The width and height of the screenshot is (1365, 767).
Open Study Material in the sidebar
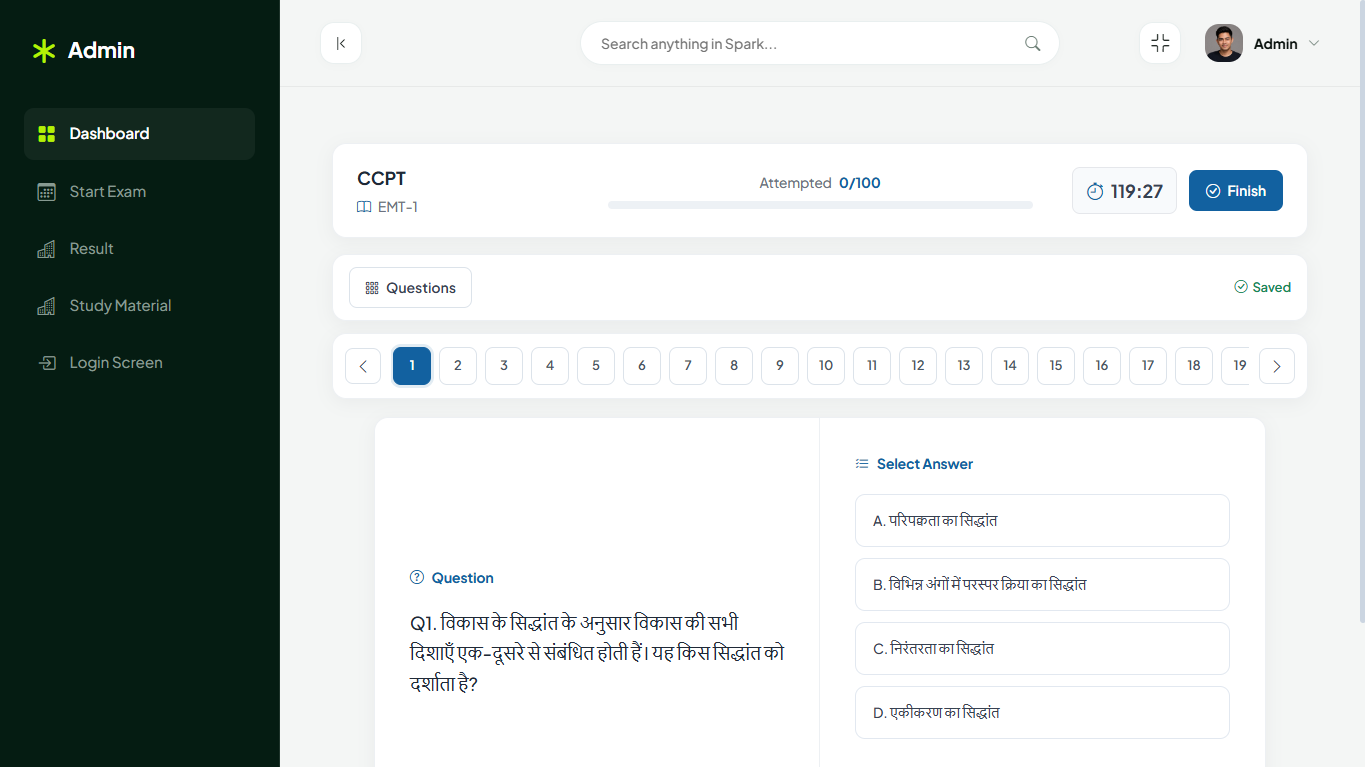(139, 306)
